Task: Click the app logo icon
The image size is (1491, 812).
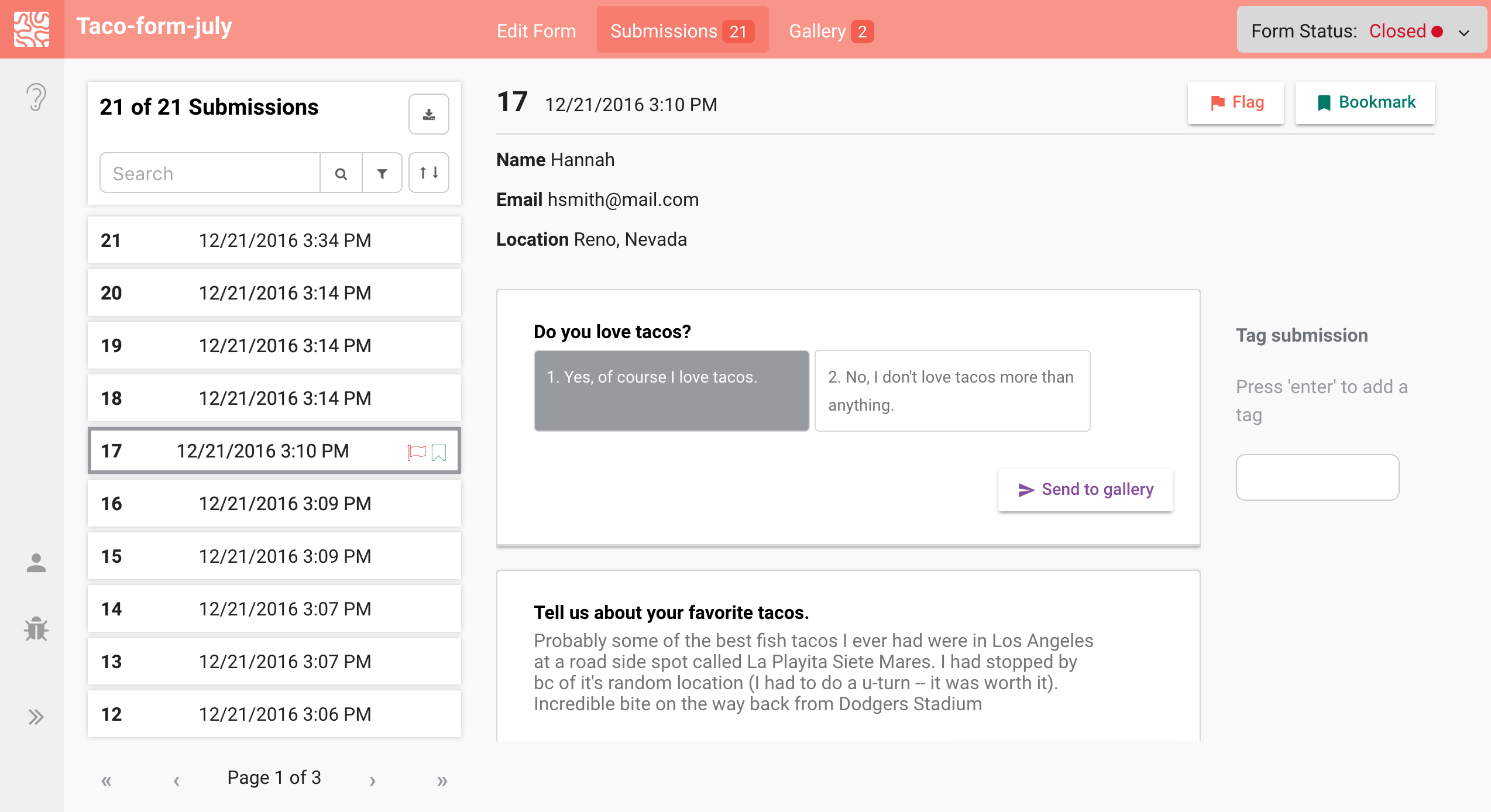Action: click(32, 29)
